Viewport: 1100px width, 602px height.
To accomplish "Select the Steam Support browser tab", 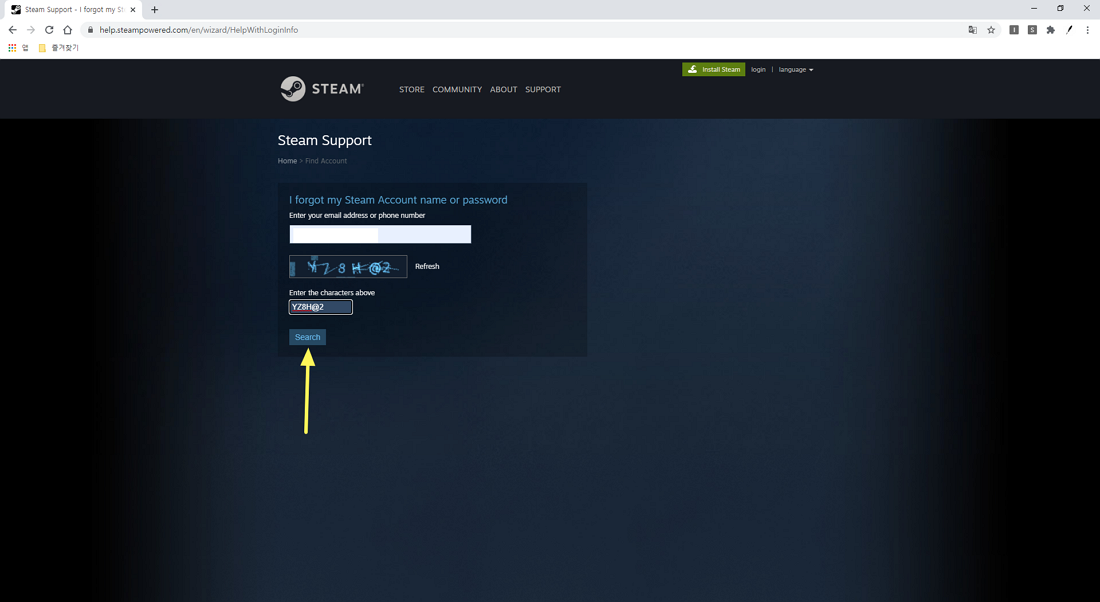I will (x=72, y=10).
